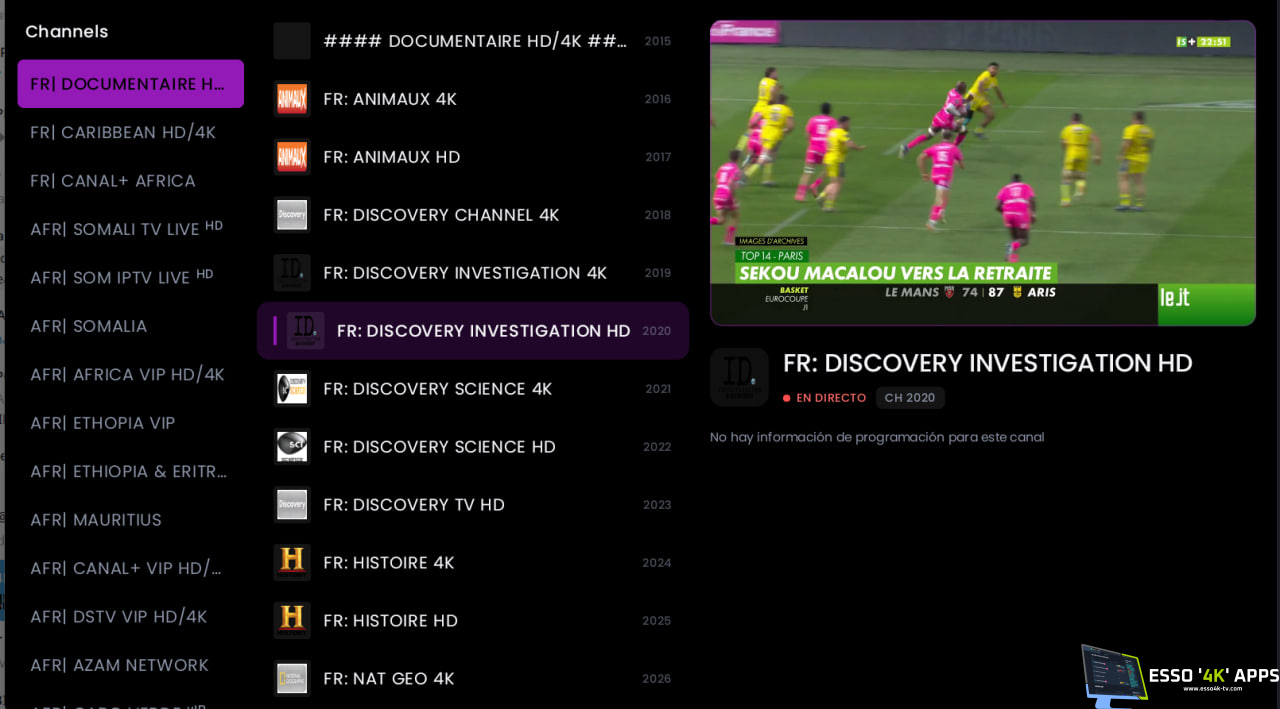1280x709 pixels.
Task: Click the large ID logo in the details panel
Action: point(739,377)
